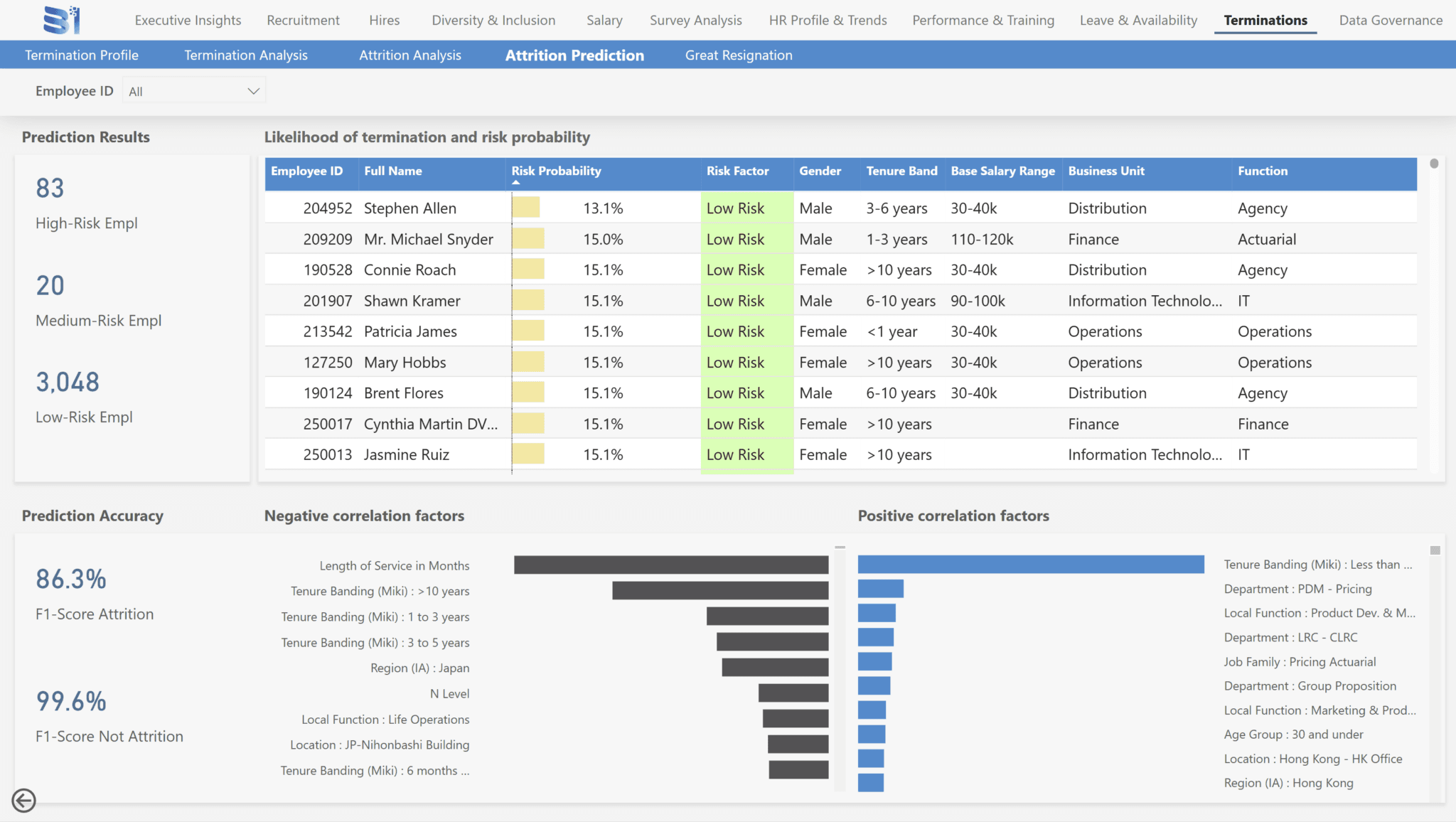The height and width of the screenshot is (822, 1456).
Task: Select the Low Risk cell for Connie Roach
Action: [x=746, y=269]
